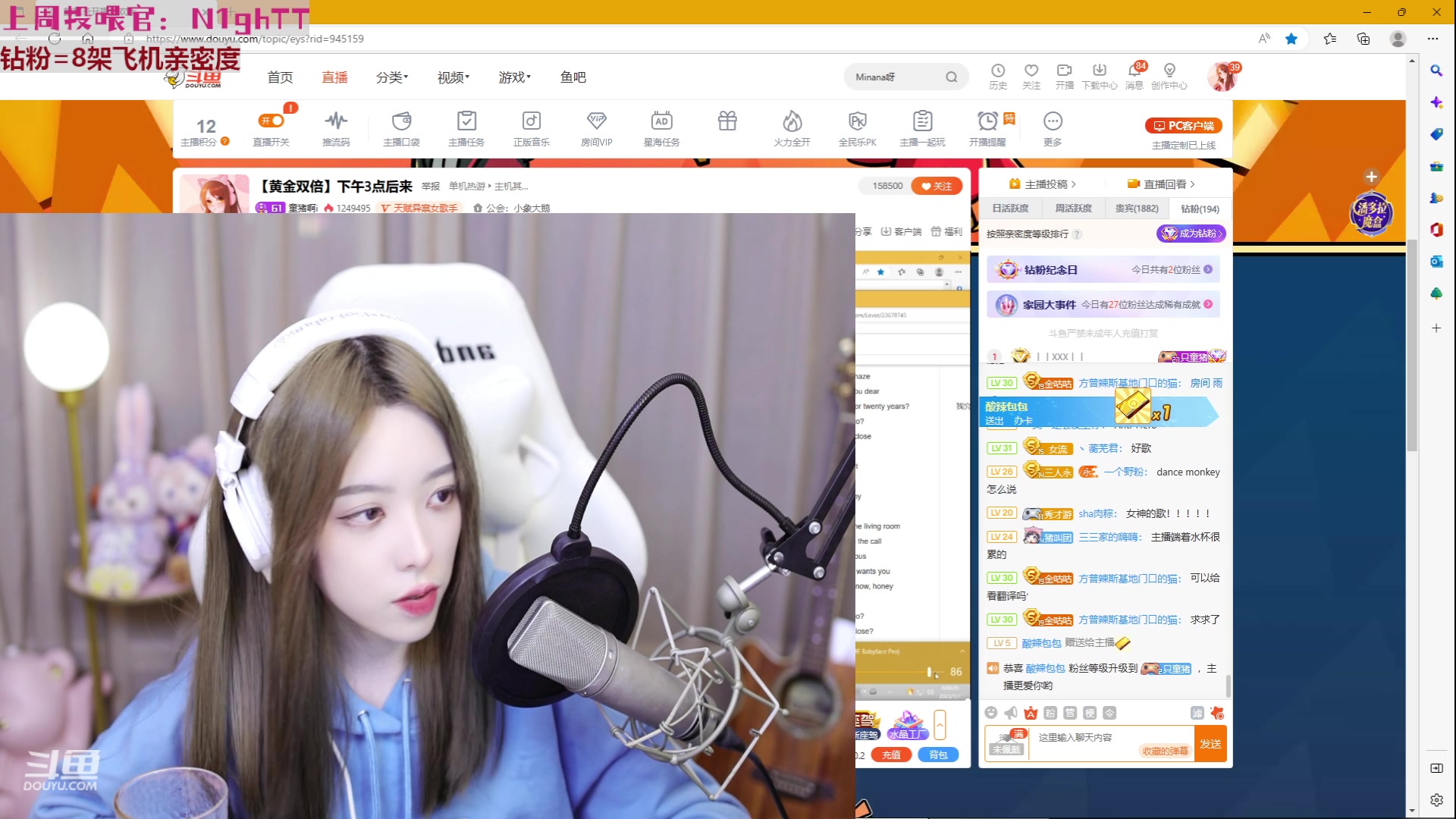This screenshot has width=1456, height=819.
Task: Expand the 游戏 navigation dropdown
Action: pos(514,77)
